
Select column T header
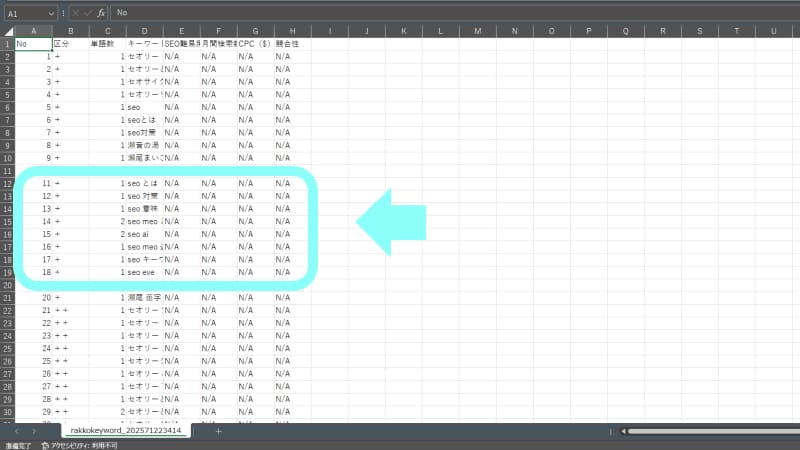[736, 31]
